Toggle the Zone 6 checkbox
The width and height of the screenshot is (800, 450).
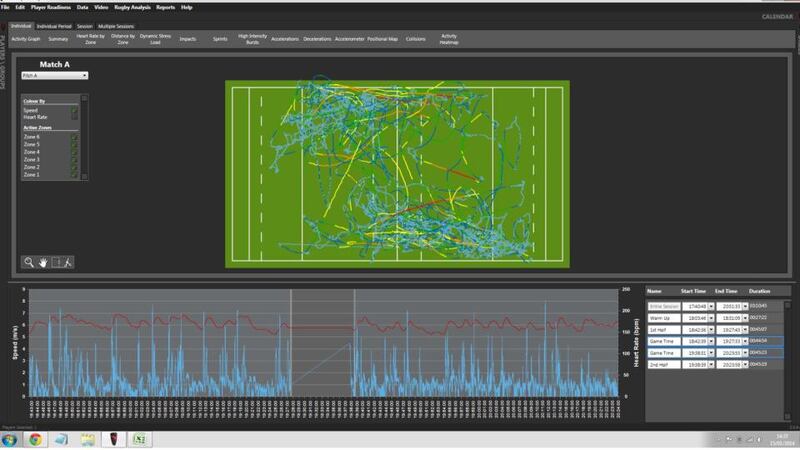coord(74,137)
